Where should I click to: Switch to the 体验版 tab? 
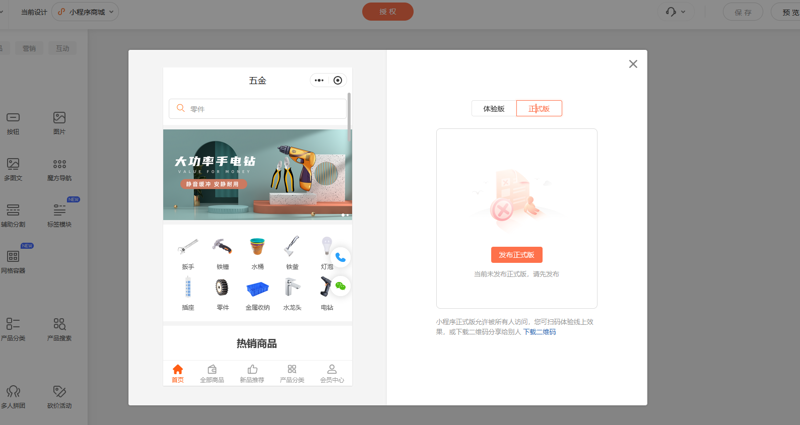tap(493, 108)
